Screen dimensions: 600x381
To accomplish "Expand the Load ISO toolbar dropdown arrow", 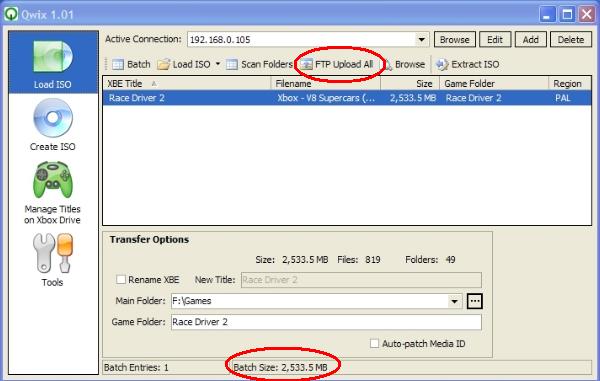I will point(218,64).
